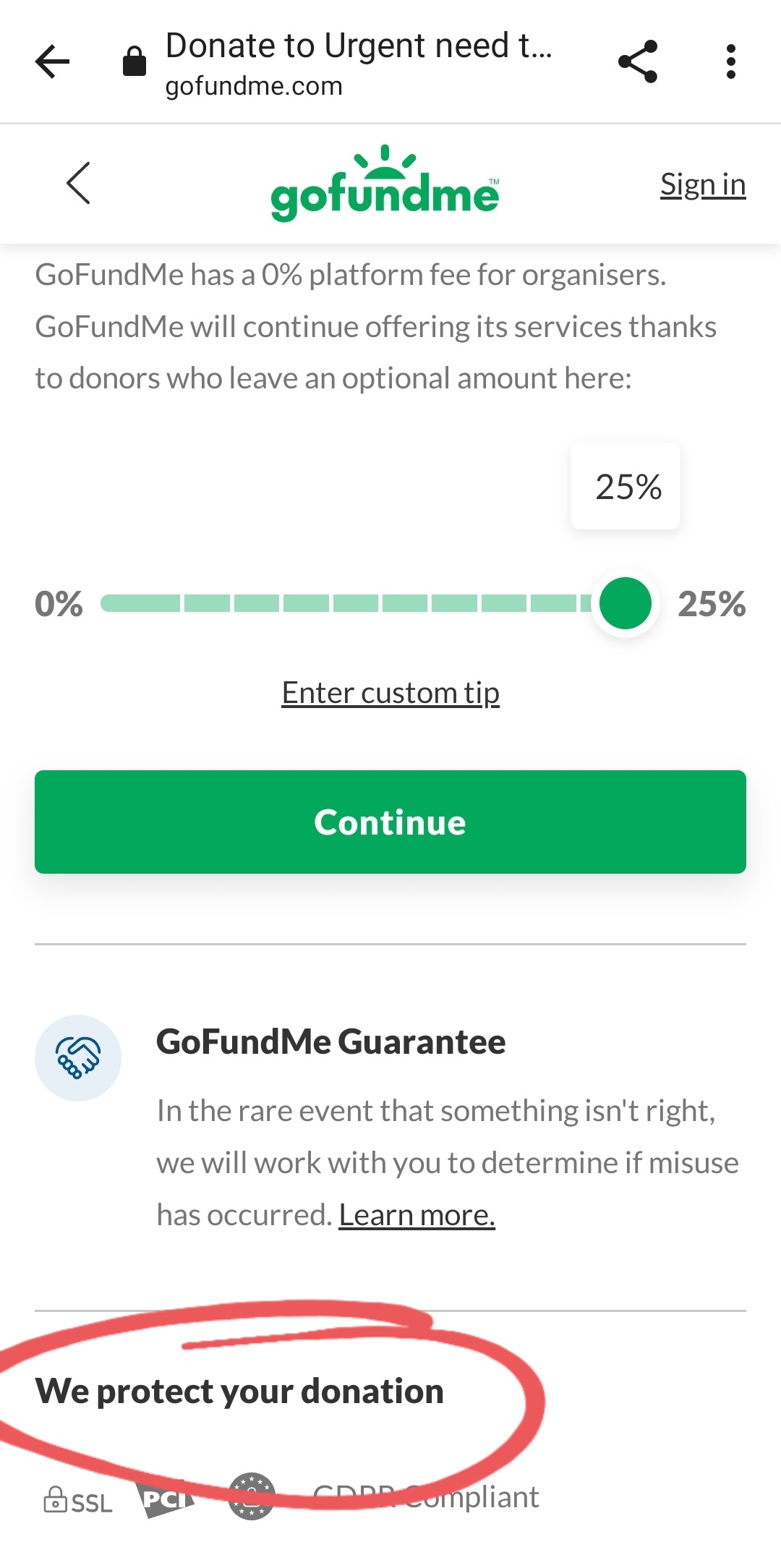Screen dimensions: 781x1568
Task: Tap the GoFundMe logo
Action: [385, 184]
